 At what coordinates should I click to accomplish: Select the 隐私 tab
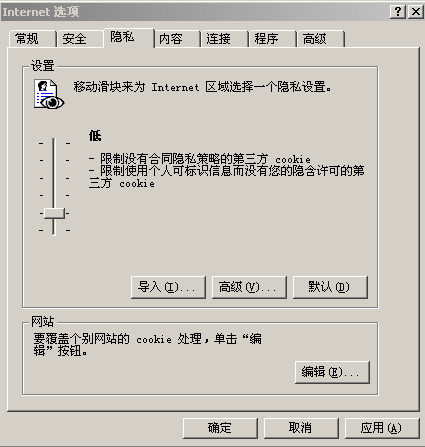pyautogui.click(x=129, y=38)
